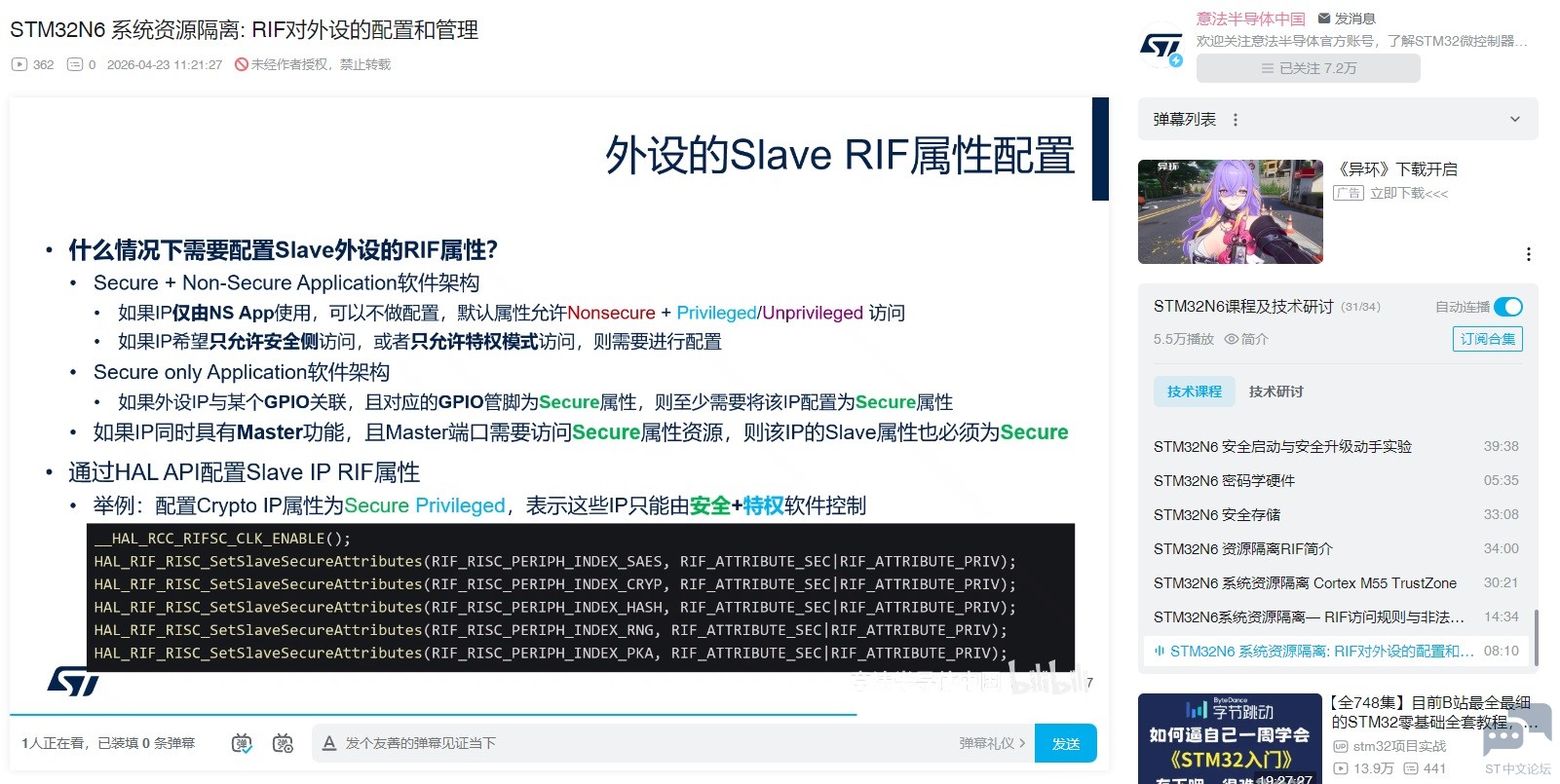The height and width of the screenshot is (784, 1560).
Task: Play STM32N6 安全启动与安全升级动手实验 in playlist
Action: [1336, 446]
